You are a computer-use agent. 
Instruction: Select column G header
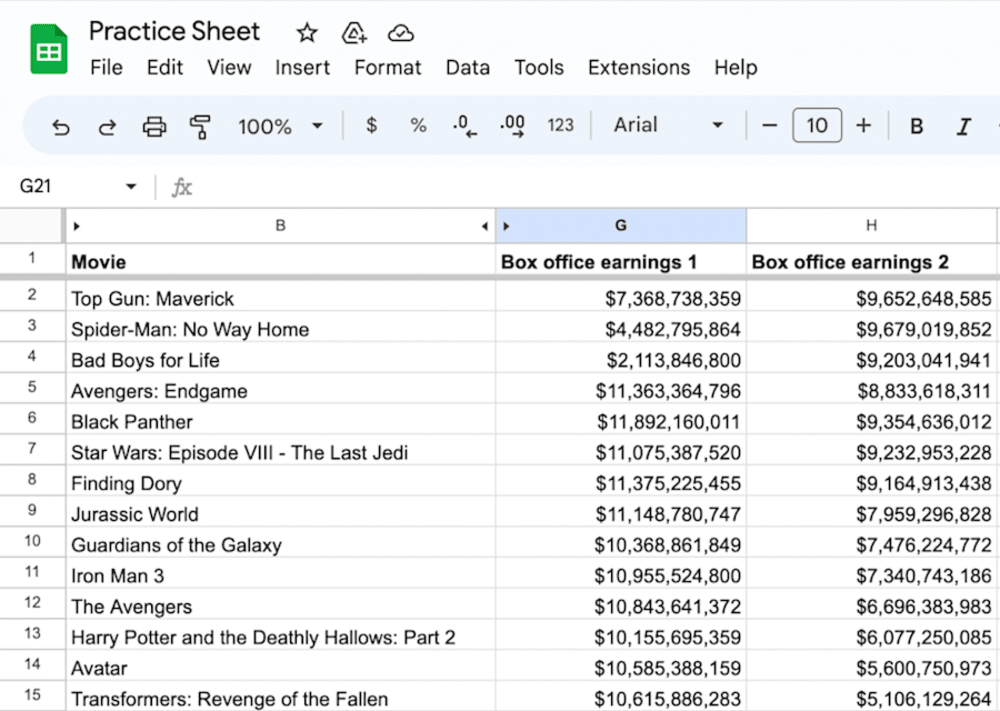(621, 226)
